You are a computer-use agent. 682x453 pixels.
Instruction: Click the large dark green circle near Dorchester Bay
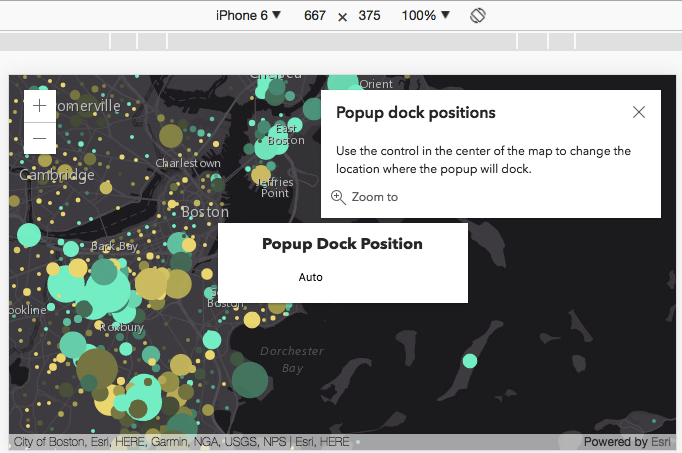tap(250, 380)
